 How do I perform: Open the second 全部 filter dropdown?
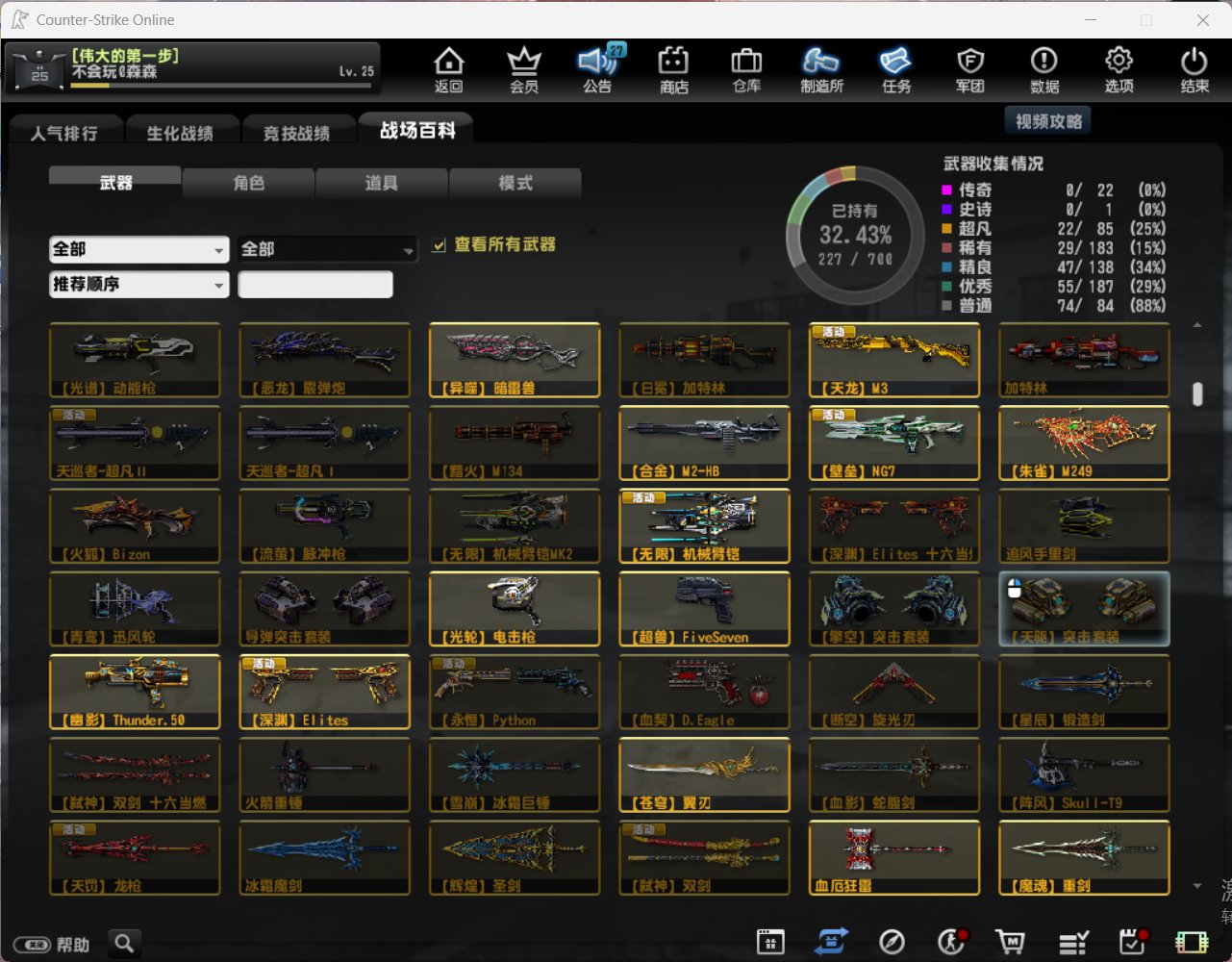(x=327, y=249)
